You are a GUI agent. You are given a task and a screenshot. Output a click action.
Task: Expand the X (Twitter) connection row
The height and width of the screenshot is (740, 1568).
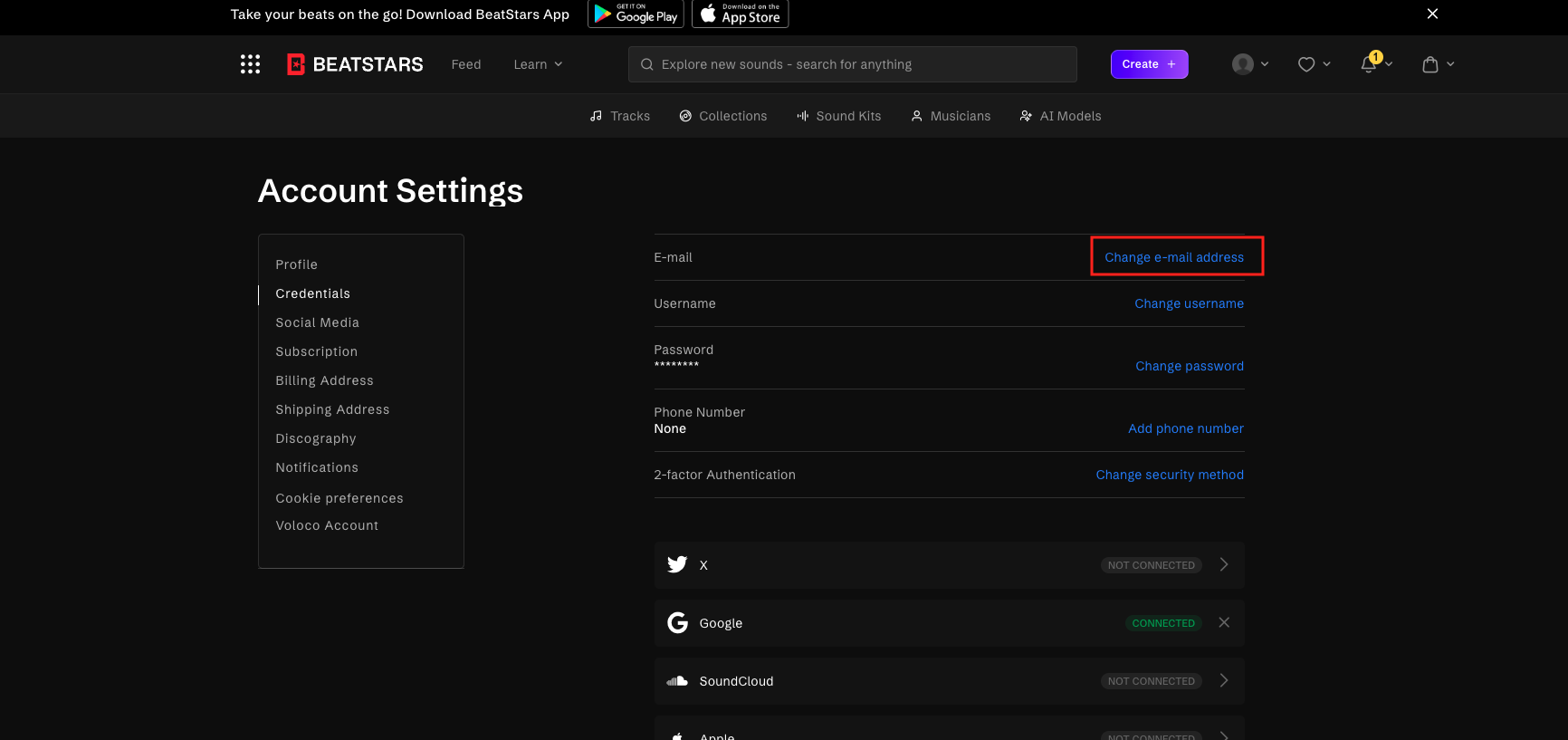click(x=1224, y=564)
